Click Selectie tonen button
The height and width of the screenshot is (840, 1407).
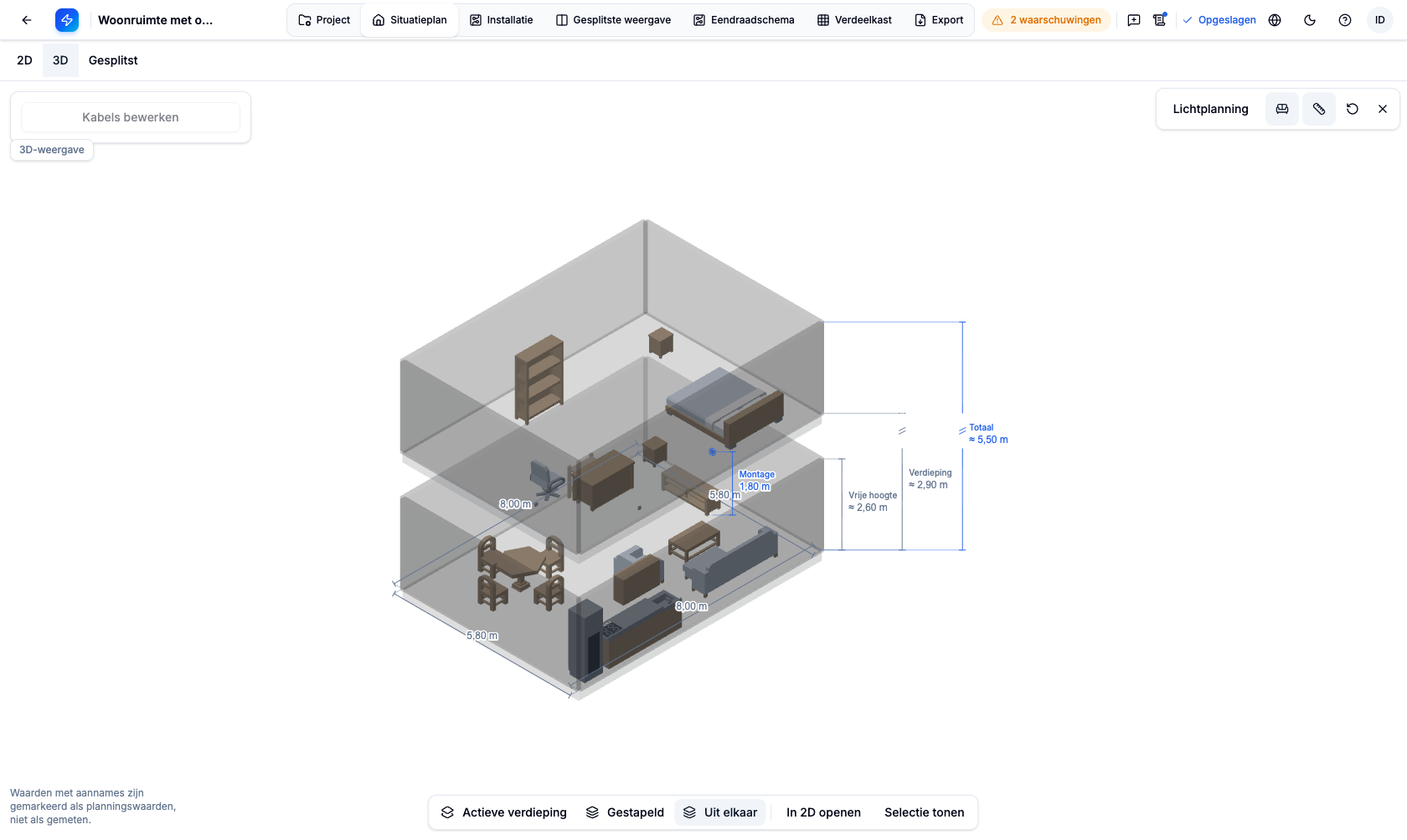tap(925, 812)
